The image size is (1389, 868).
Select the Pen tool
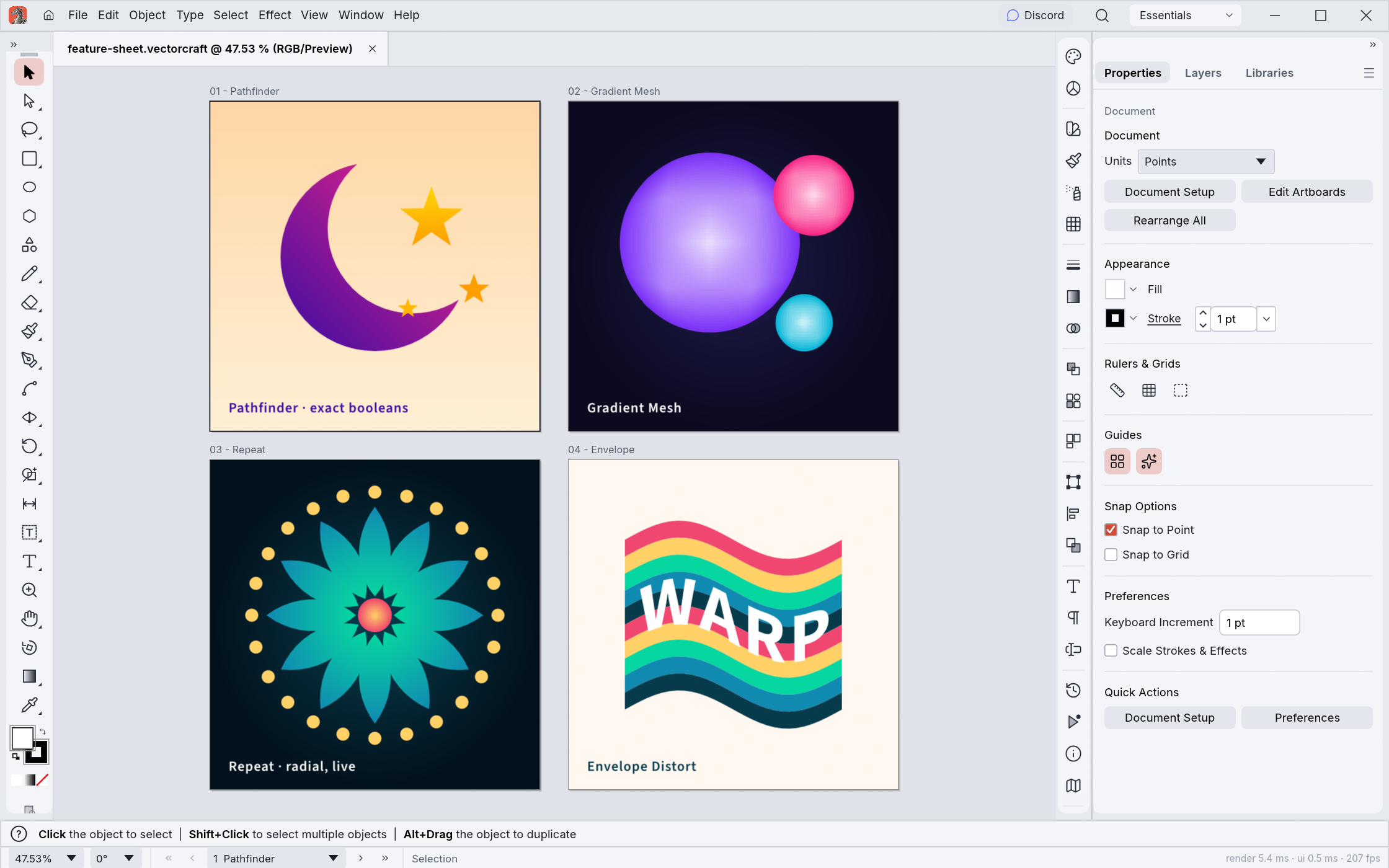(x=29, y=360)
